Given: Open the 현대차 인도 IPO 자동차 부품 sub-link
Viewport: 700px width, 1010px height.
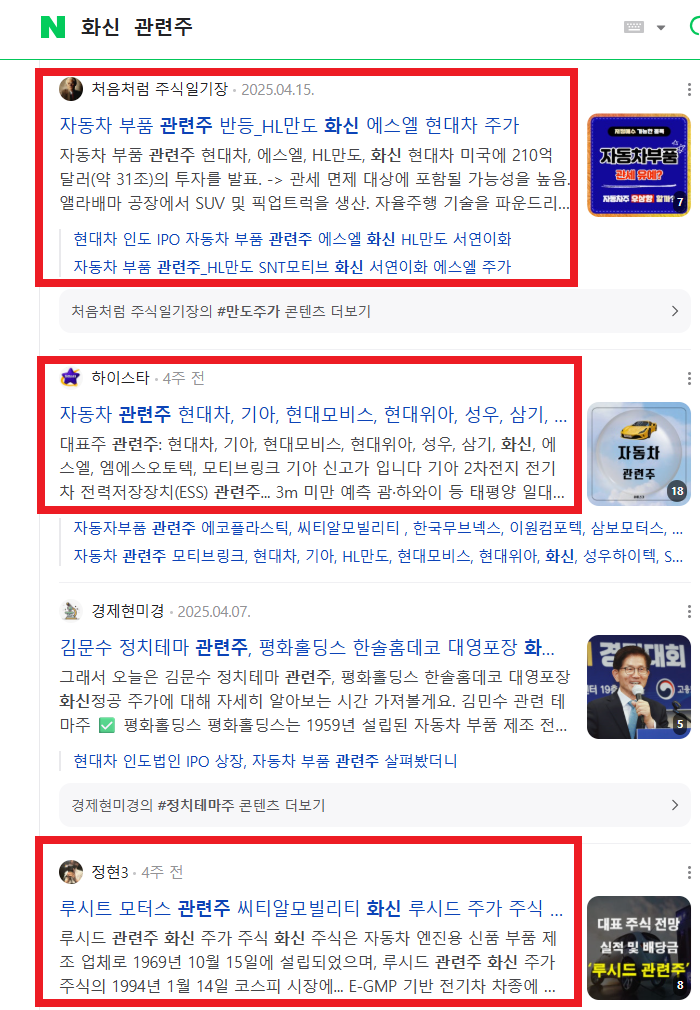Looking at the screenshot, I should tap(292, 239).
